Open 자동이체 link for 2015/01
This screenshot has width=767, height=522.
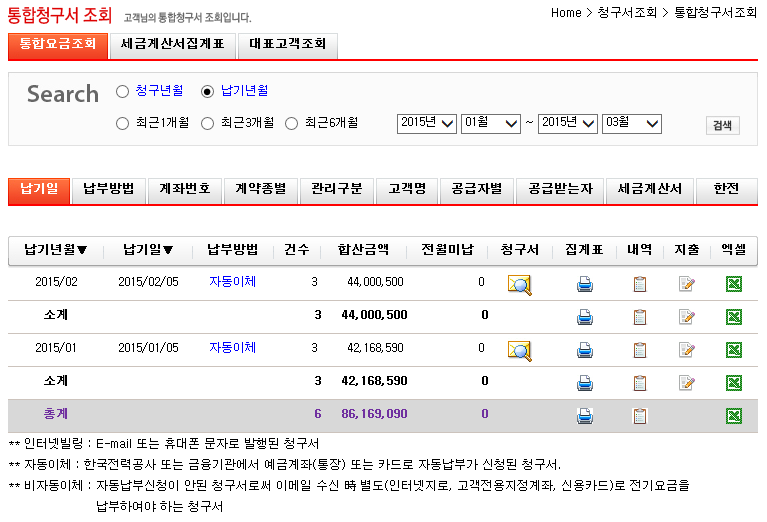pyautogui.click(x=232, y=348)
